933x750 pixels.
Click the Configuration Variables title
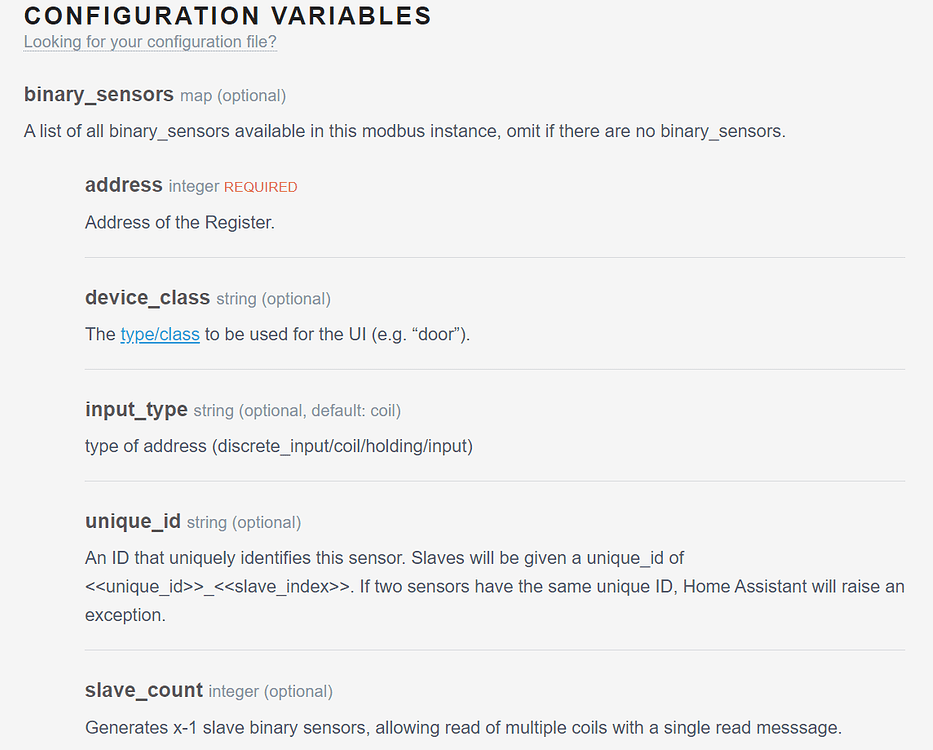(x=228, y=16)
